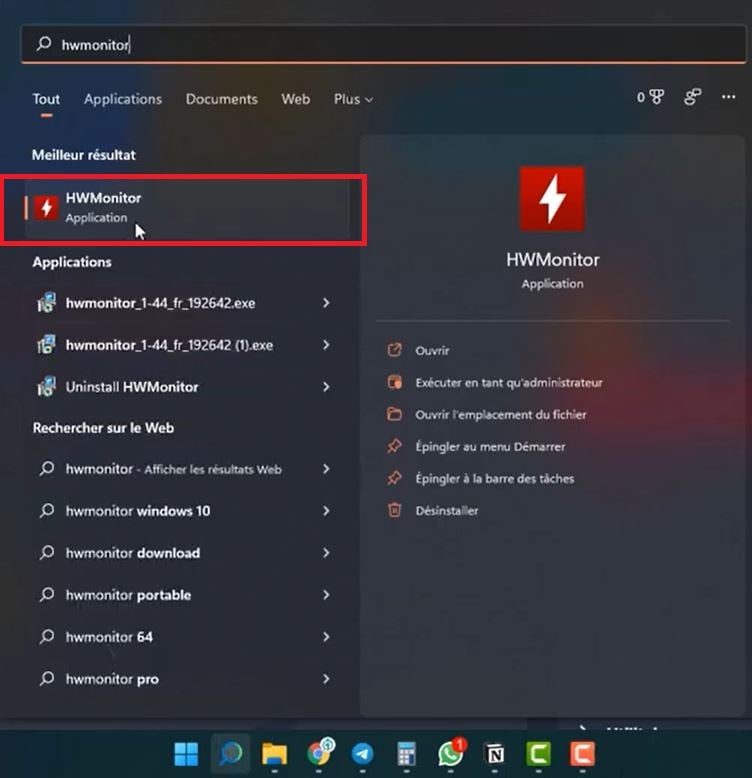The image size is (752, 778).
Task: Click Ouvrir l'emplacement du fichier
Action: tap(501, 415)
